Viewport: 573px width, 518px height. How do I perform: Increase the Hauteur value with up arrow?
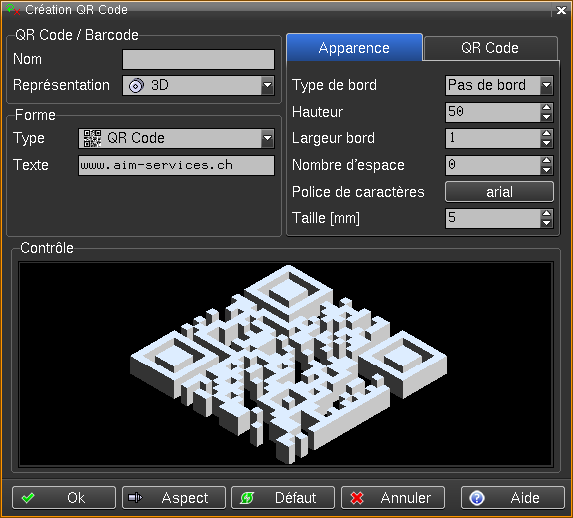[x=547, y=107]
